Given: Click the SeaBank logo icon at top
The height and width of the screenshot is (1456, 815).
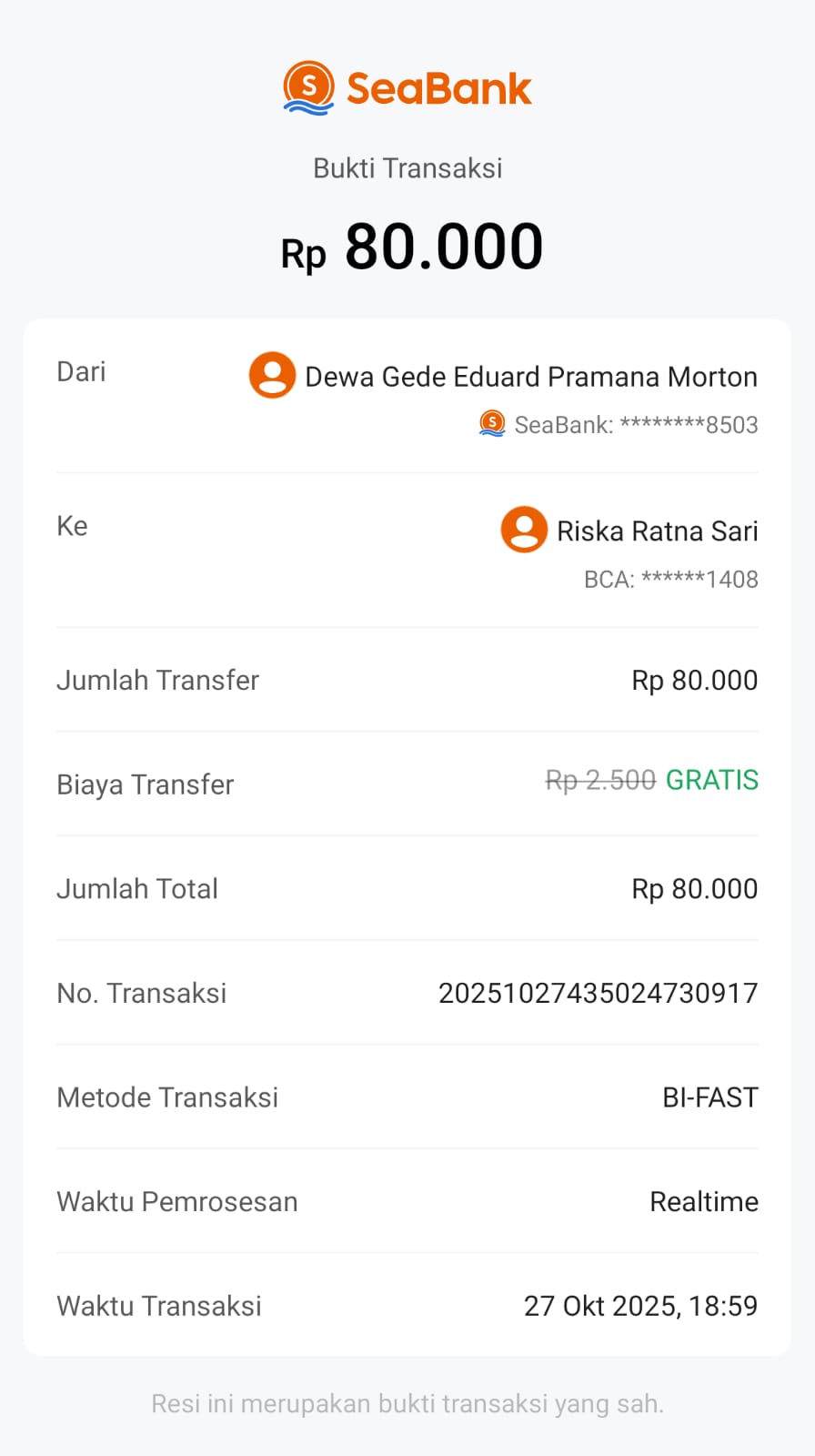Looking at the screenshot, I should pos(309,88).
